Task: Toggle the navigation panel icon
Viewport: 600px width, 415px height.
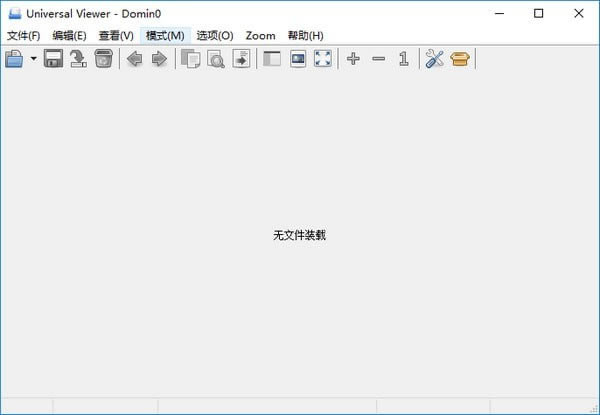Action: coord(272,59)
